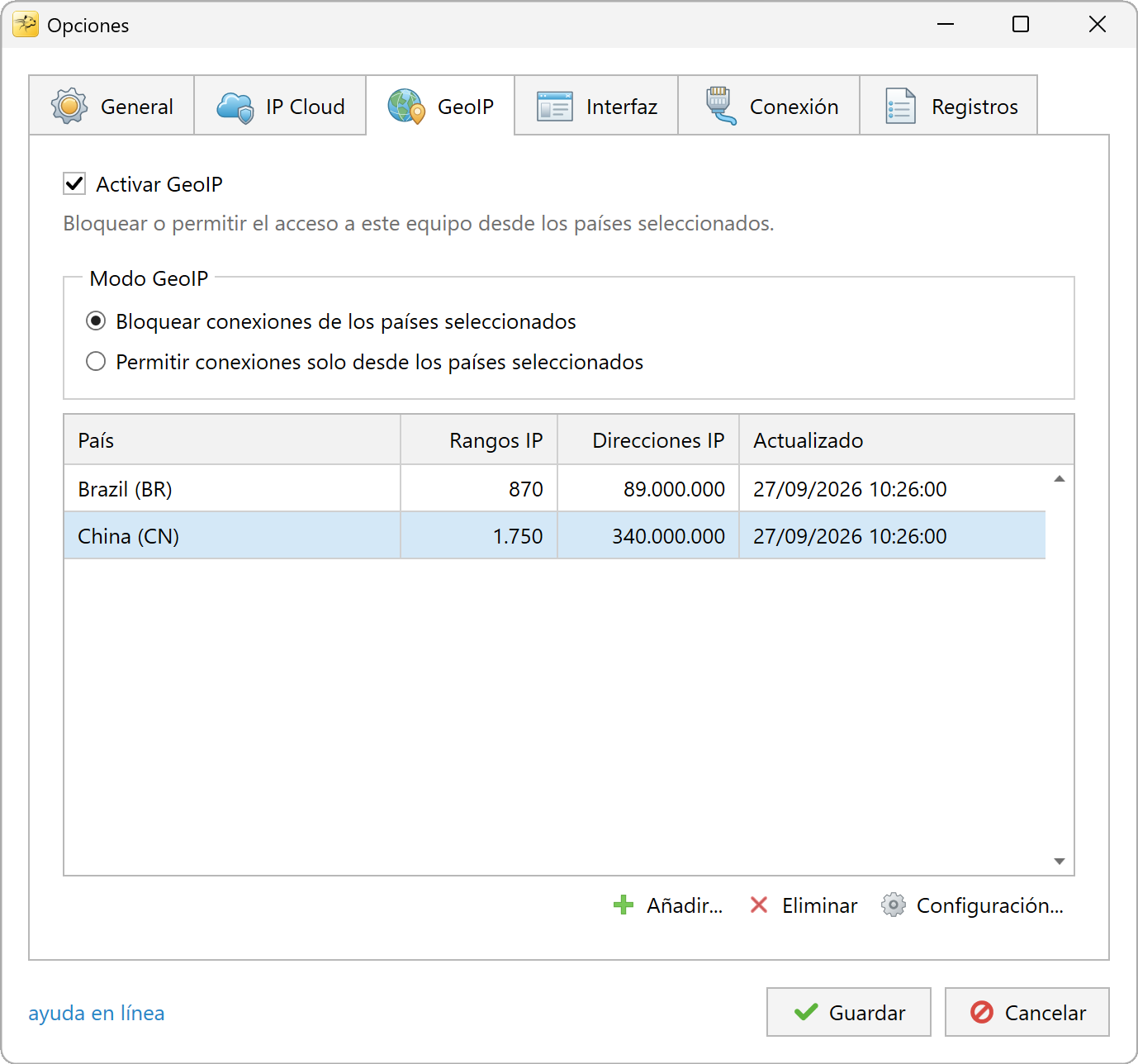The image size is (1138, 1064).
Task: Click the green checkmark on Guardar
Action: (806, 1012)
